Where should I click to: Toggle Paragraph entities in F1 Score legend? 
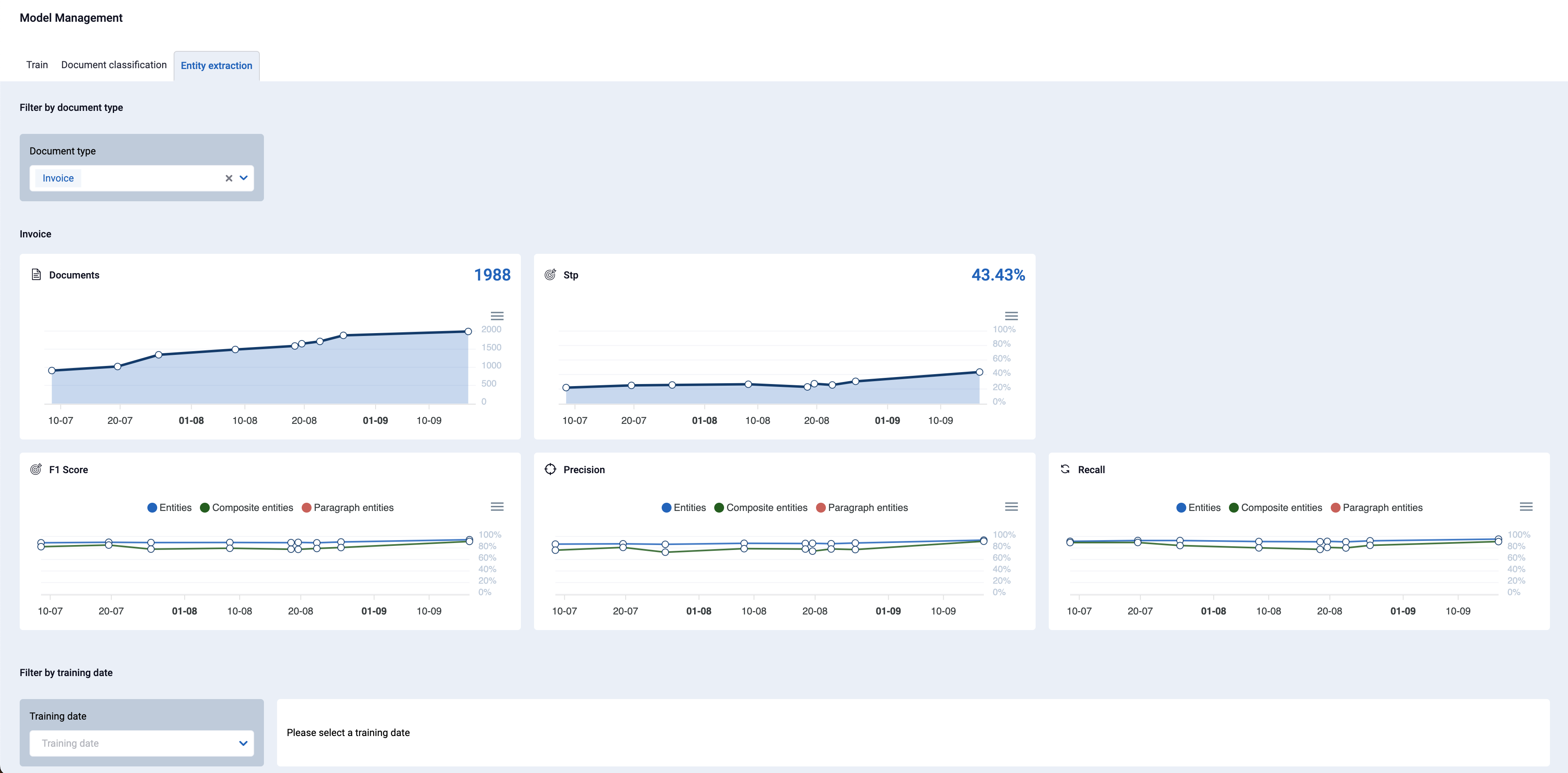pos(348,507)
